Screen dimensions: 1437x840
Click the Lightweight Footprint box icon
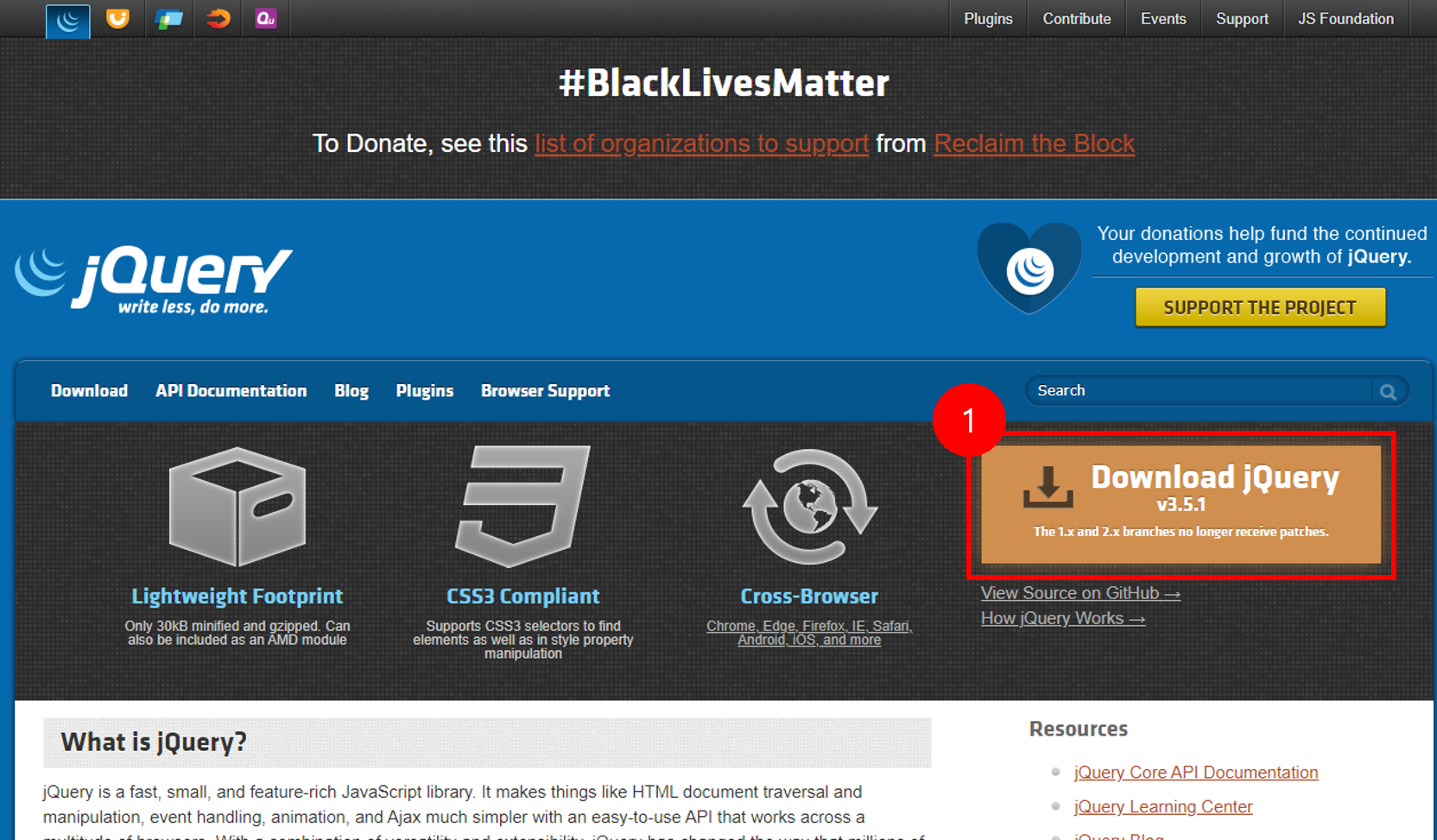click(x=237, y=507)
